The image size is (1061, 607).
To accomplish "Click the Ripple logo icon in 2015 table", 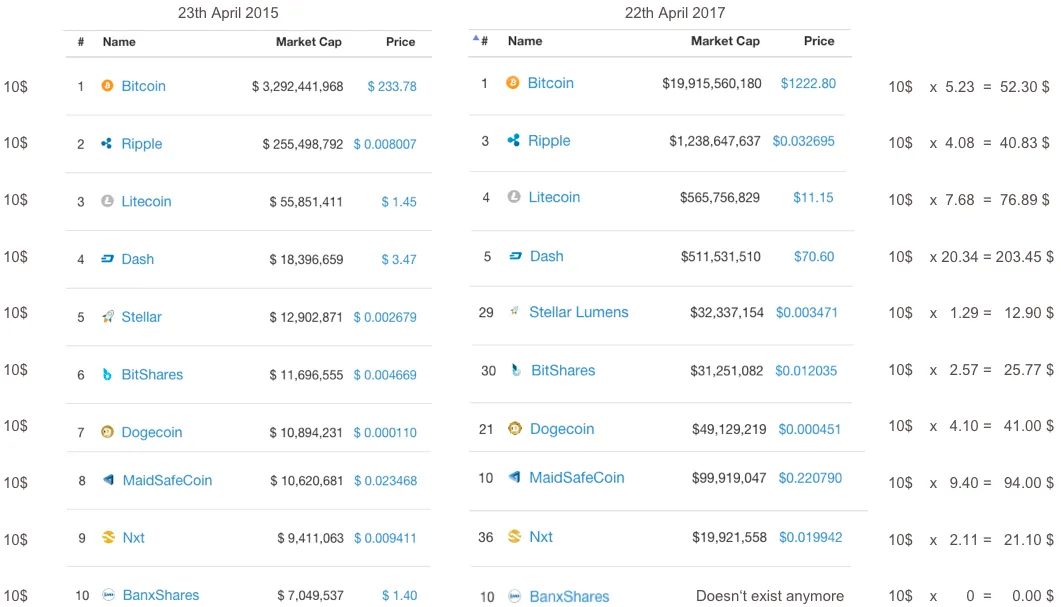I will pyautogui.click(x=107, y=143).
